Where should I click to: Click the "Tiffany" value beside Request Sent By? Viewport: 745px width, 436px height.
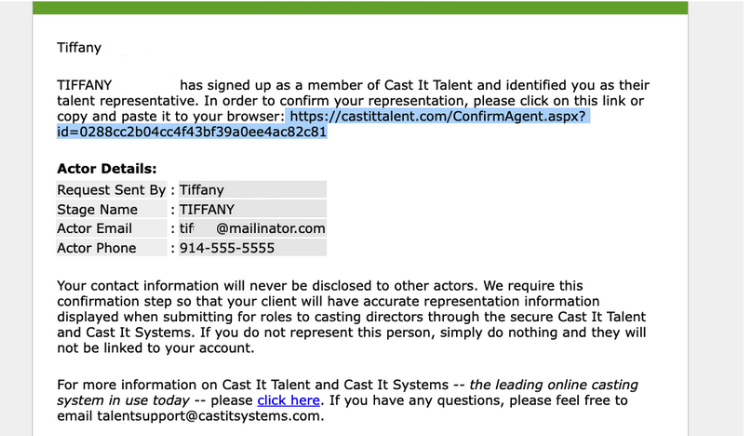click(x=202, y=189)
